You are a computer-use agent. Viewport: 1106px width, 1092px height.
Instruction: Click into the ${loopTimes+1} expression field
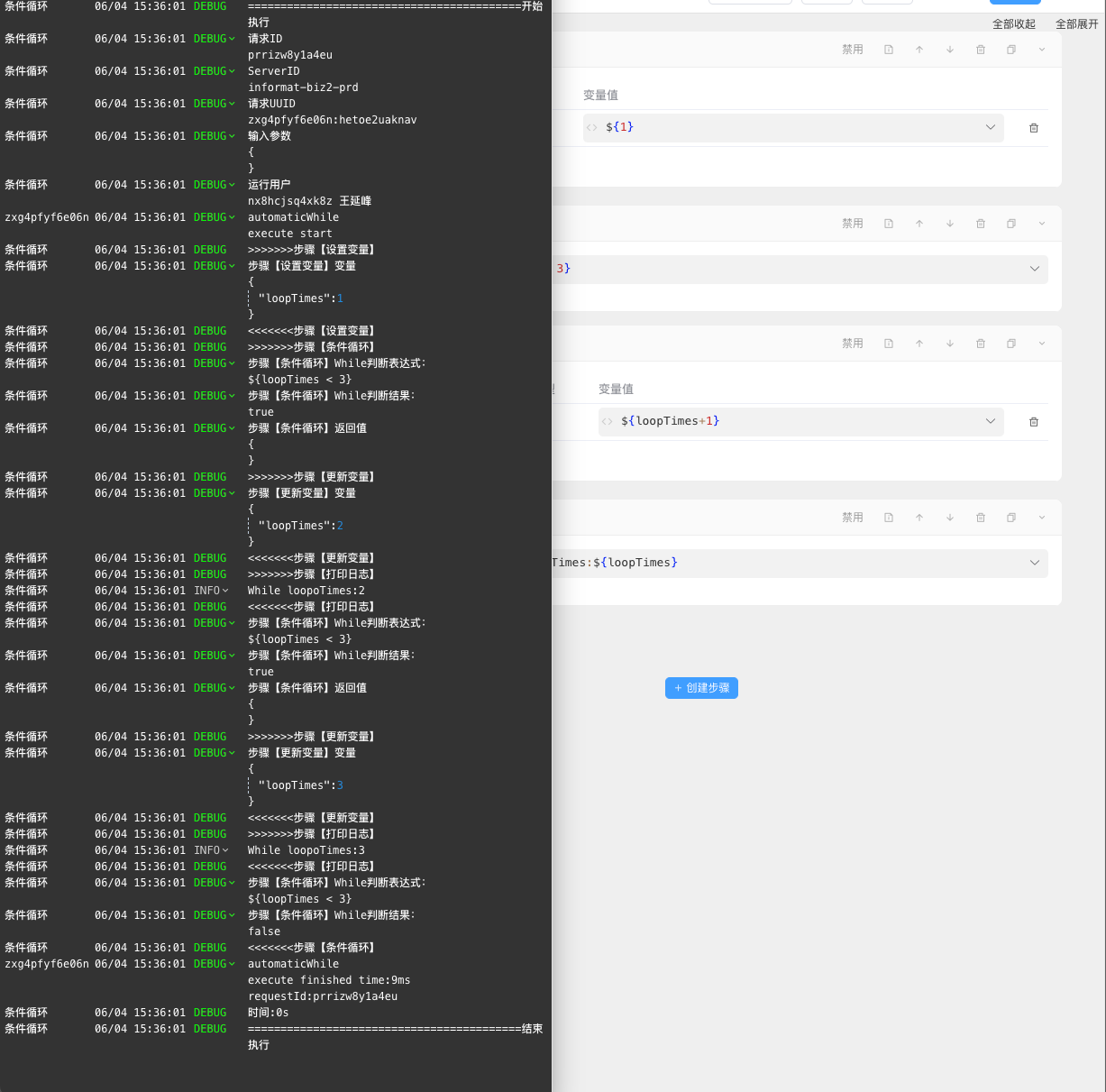[x=793, y=421]
